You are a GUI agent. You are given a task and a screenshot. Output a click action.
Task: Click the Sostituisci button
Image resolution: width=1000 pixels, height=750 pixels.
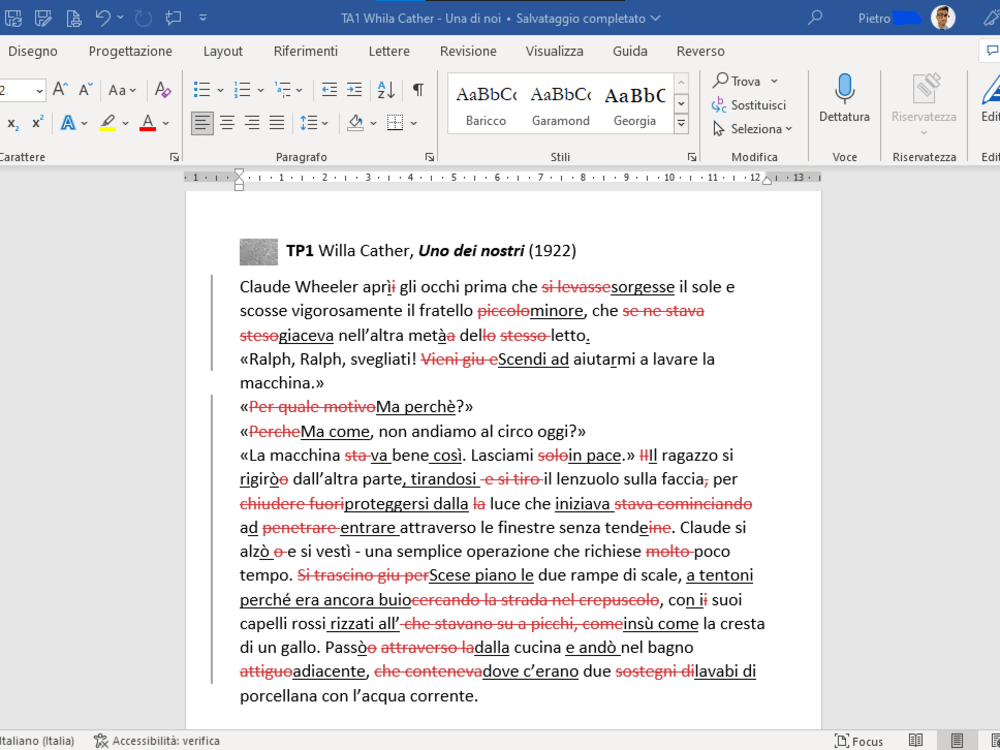coord(749,105)
